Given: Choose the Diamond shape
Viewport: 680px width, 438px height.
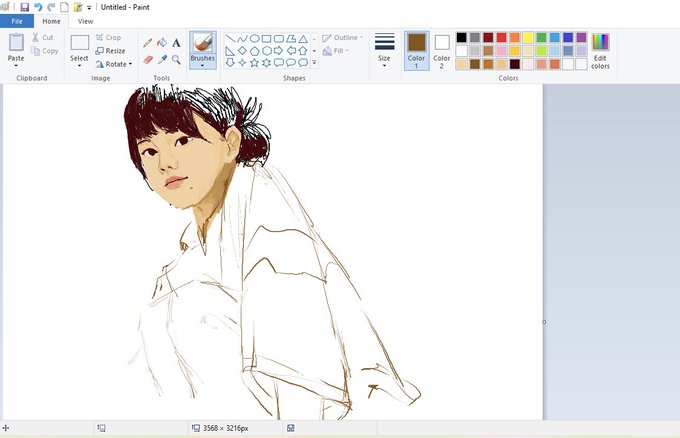Looking at the screenshot, I should tap(242, 51).
